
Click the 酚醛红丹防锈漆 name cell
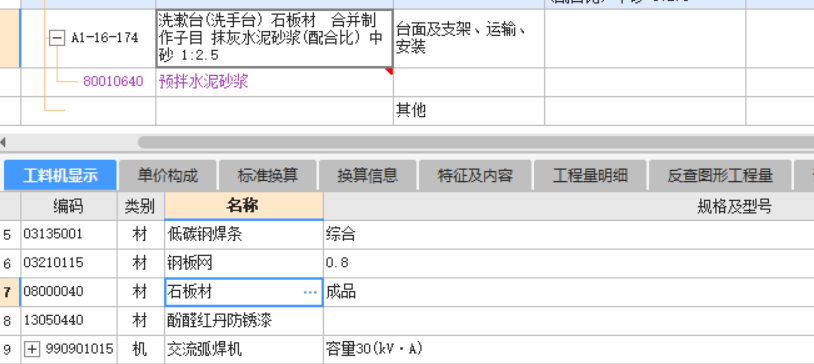click(x=243, y=320)
